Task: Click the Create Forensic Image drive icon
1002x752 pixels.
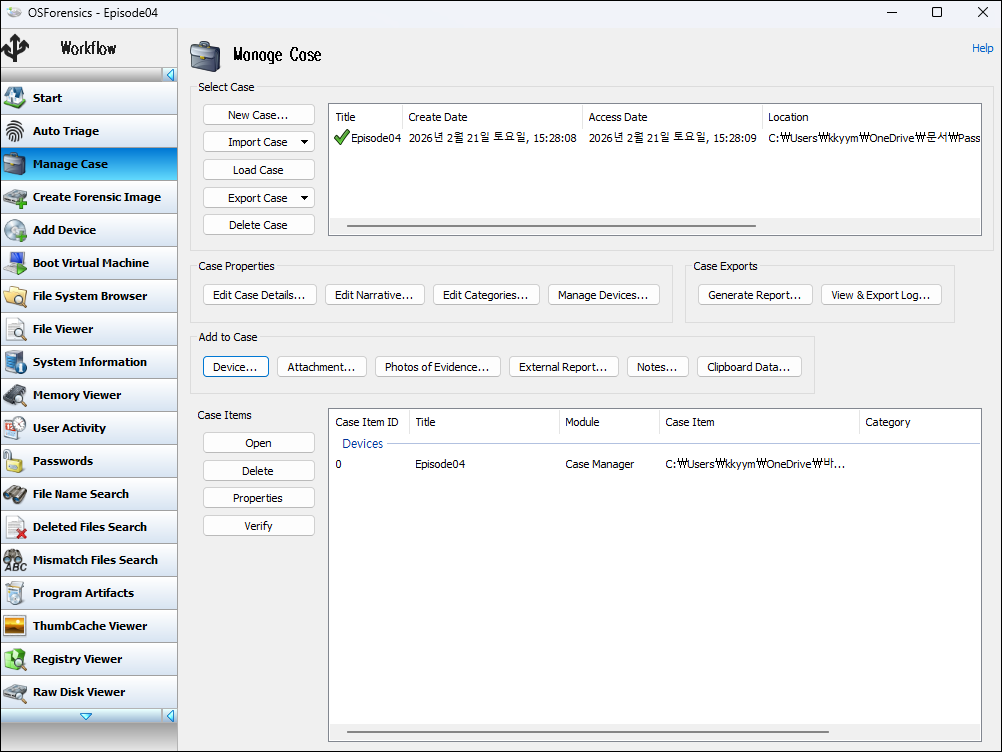Action: (15, 197)
